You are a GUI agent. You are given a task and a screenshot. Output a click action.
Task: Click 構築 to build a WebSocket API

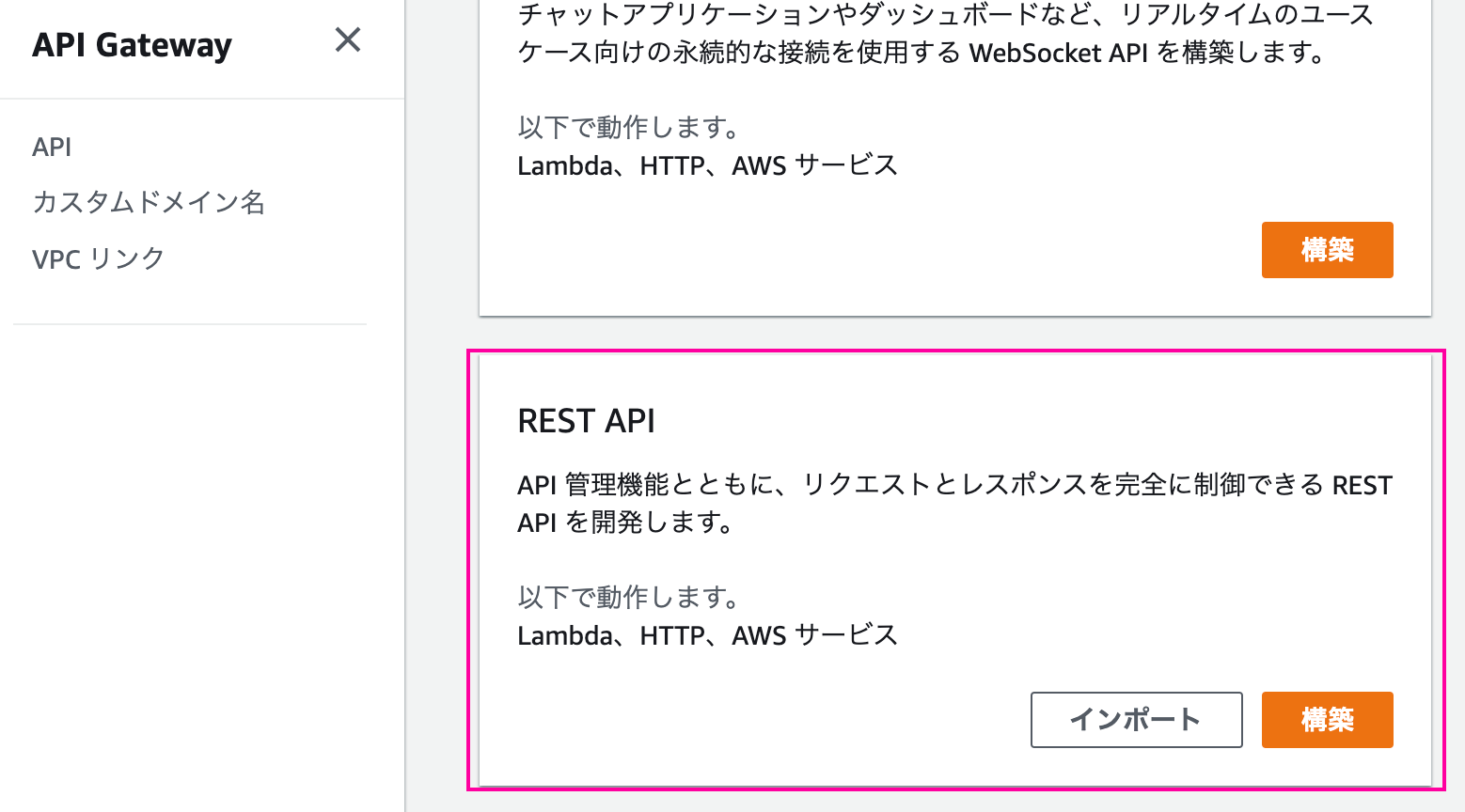(x=1327, y=250)
